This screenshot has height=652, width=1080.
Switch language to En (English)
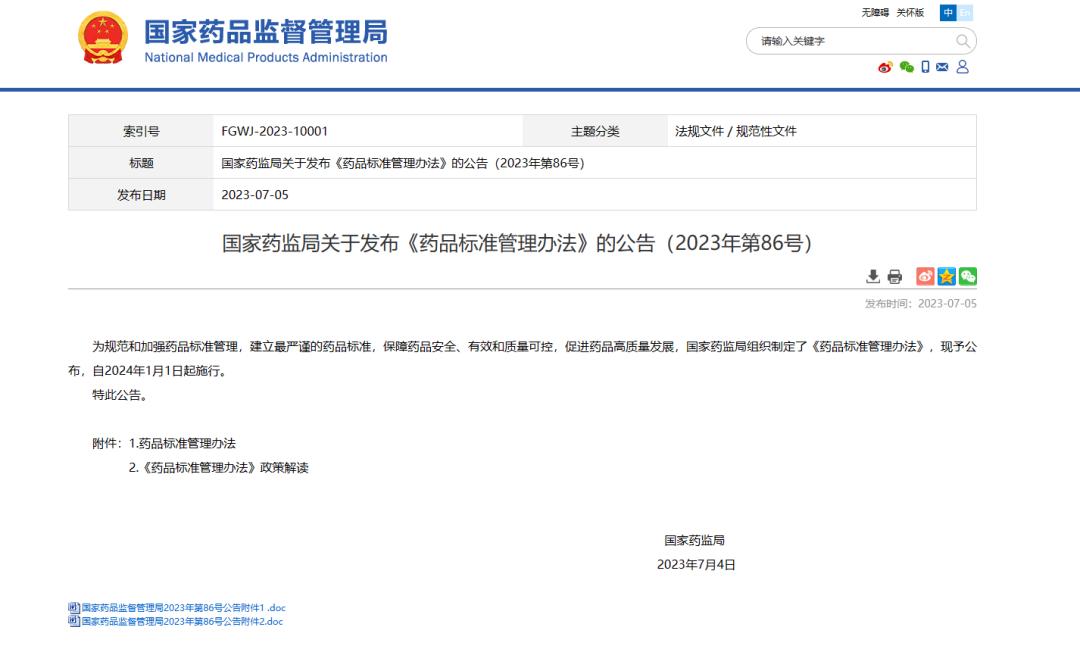pyautogui.click(x=966, y=13)
